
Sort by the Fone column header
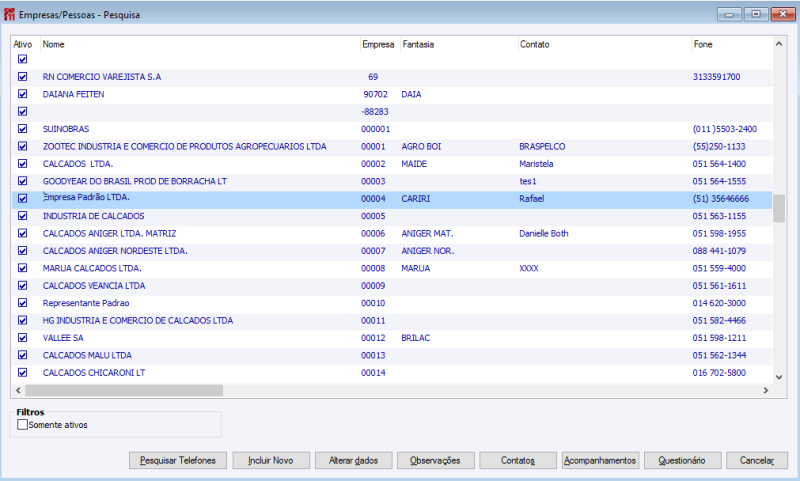coord(732,44)
